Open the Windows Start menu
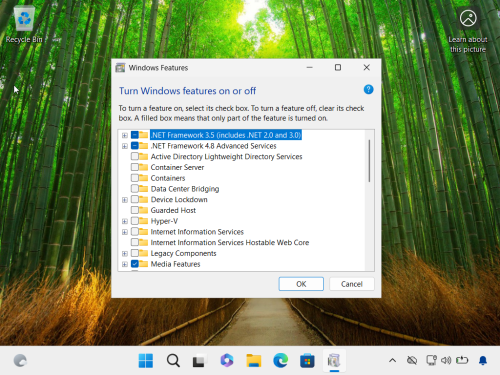500x375 pixels. click(x=146, y=361)
